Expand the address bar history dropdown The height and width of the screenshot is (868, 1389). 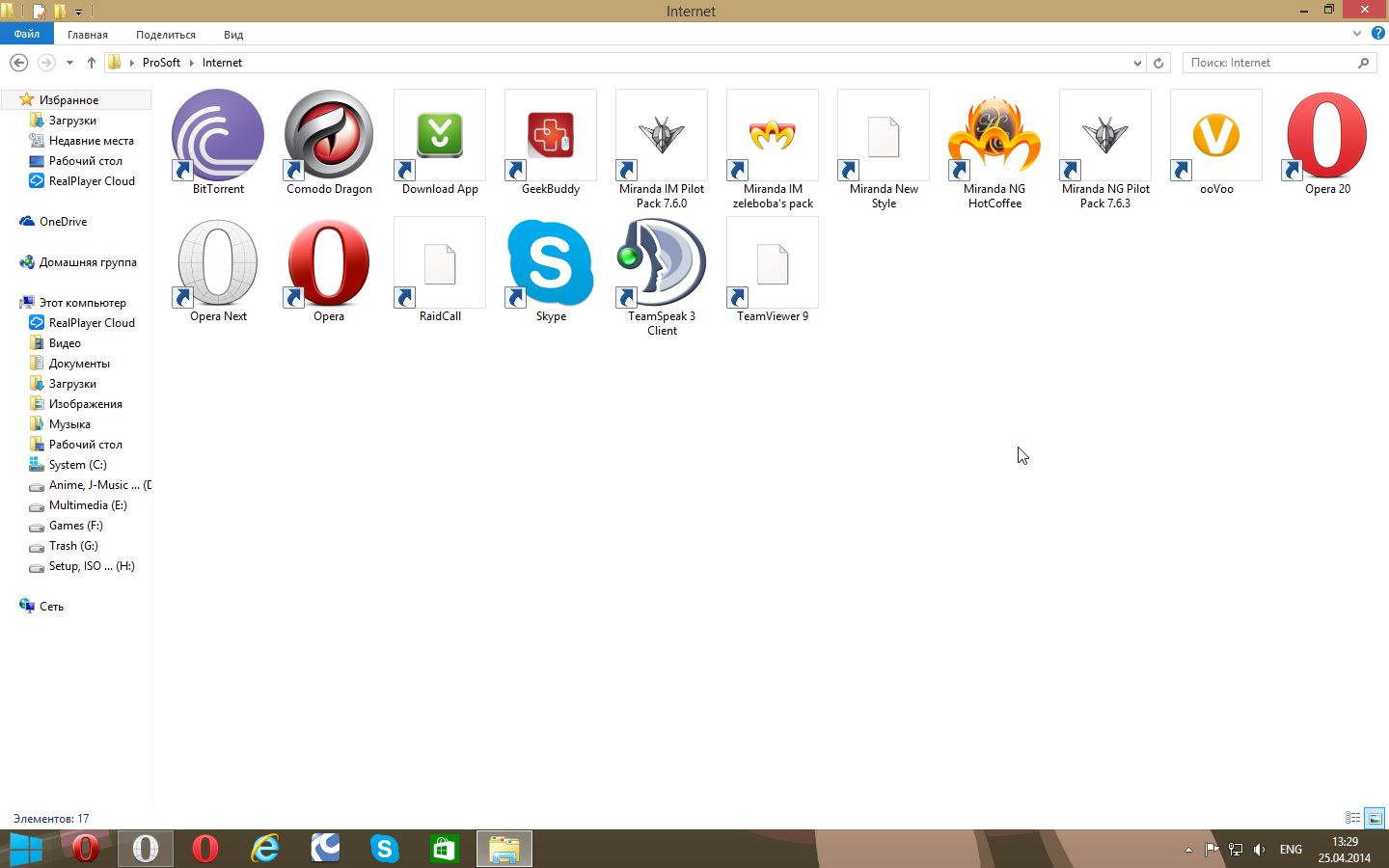pyautogui.click(x=1137, y=63)
